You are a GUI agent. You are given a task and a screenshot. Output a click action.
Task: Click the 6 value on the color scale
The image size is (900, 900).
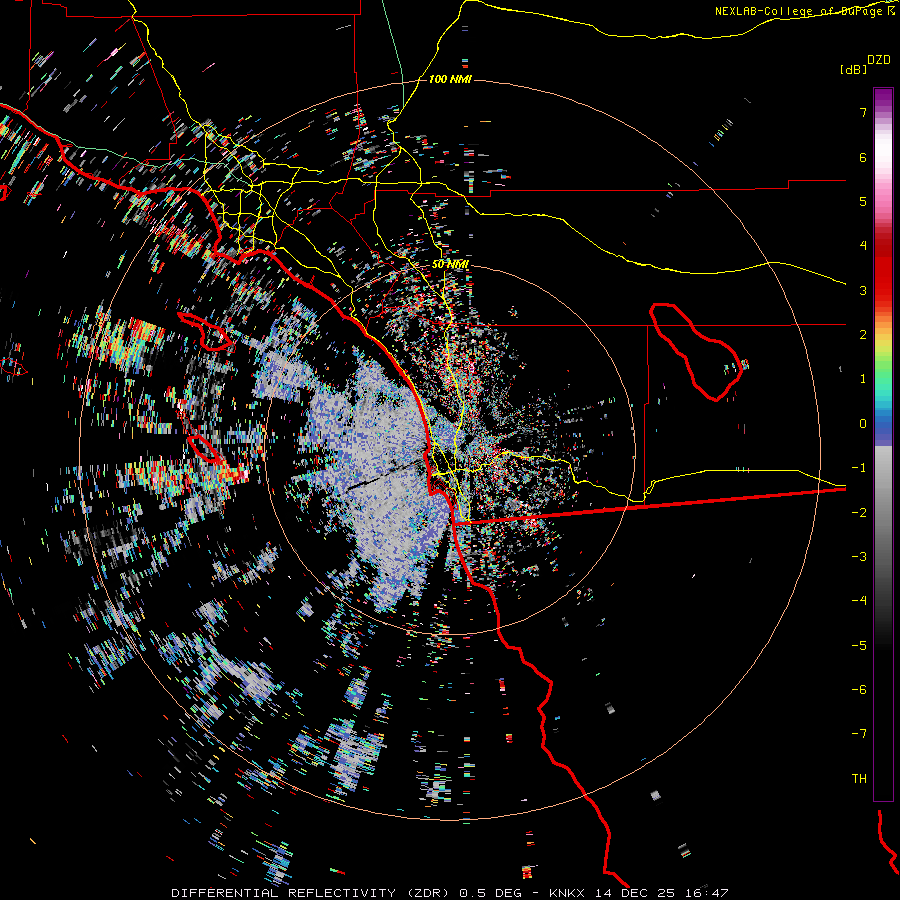863,157
